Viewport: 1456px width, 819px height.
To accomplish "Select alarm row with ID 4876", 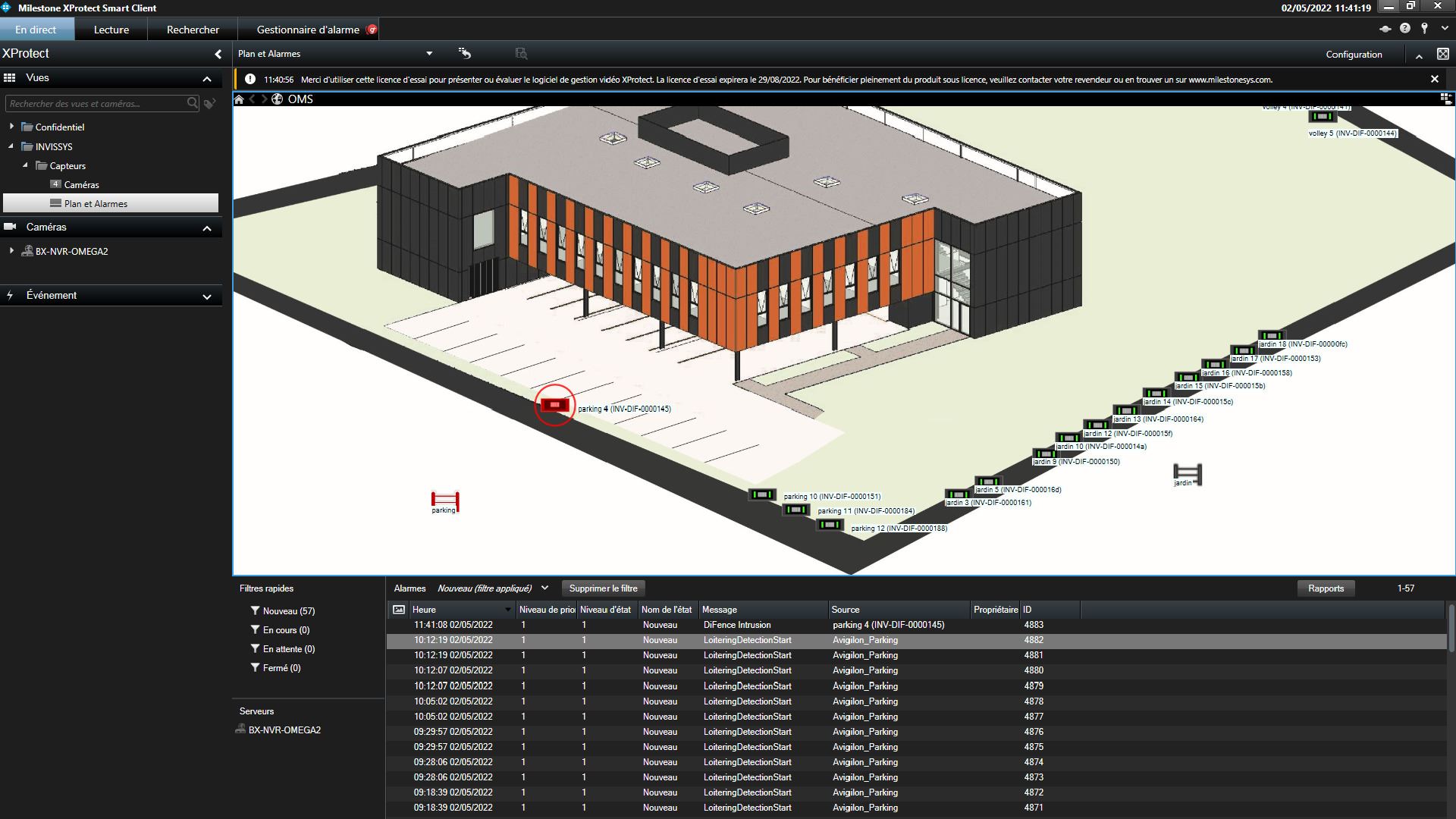I will (x=916, y=732).
